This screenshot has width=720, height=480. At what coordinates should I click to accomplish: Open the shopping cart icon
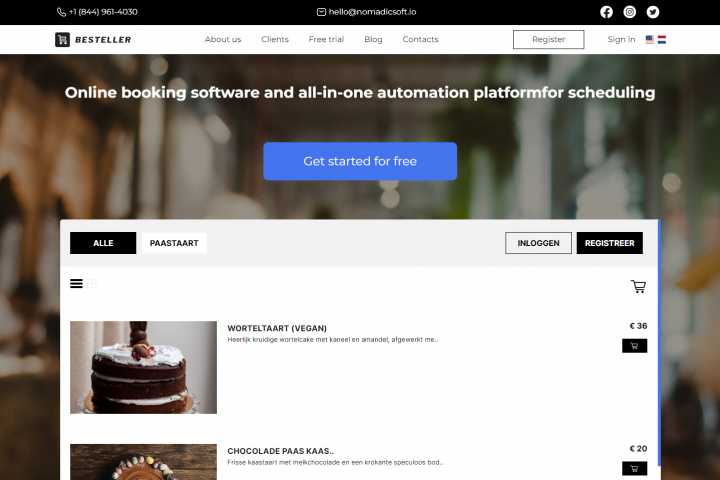(638, 287)
